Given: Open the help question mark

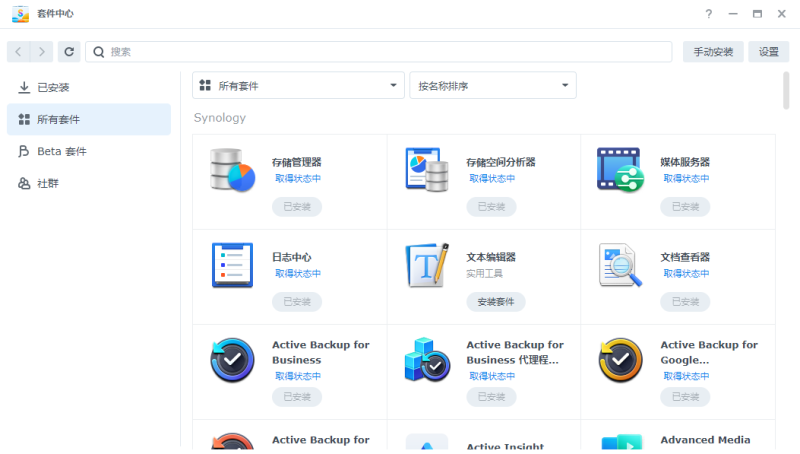Looking at the screenshot, I should (x=708, y=14).
